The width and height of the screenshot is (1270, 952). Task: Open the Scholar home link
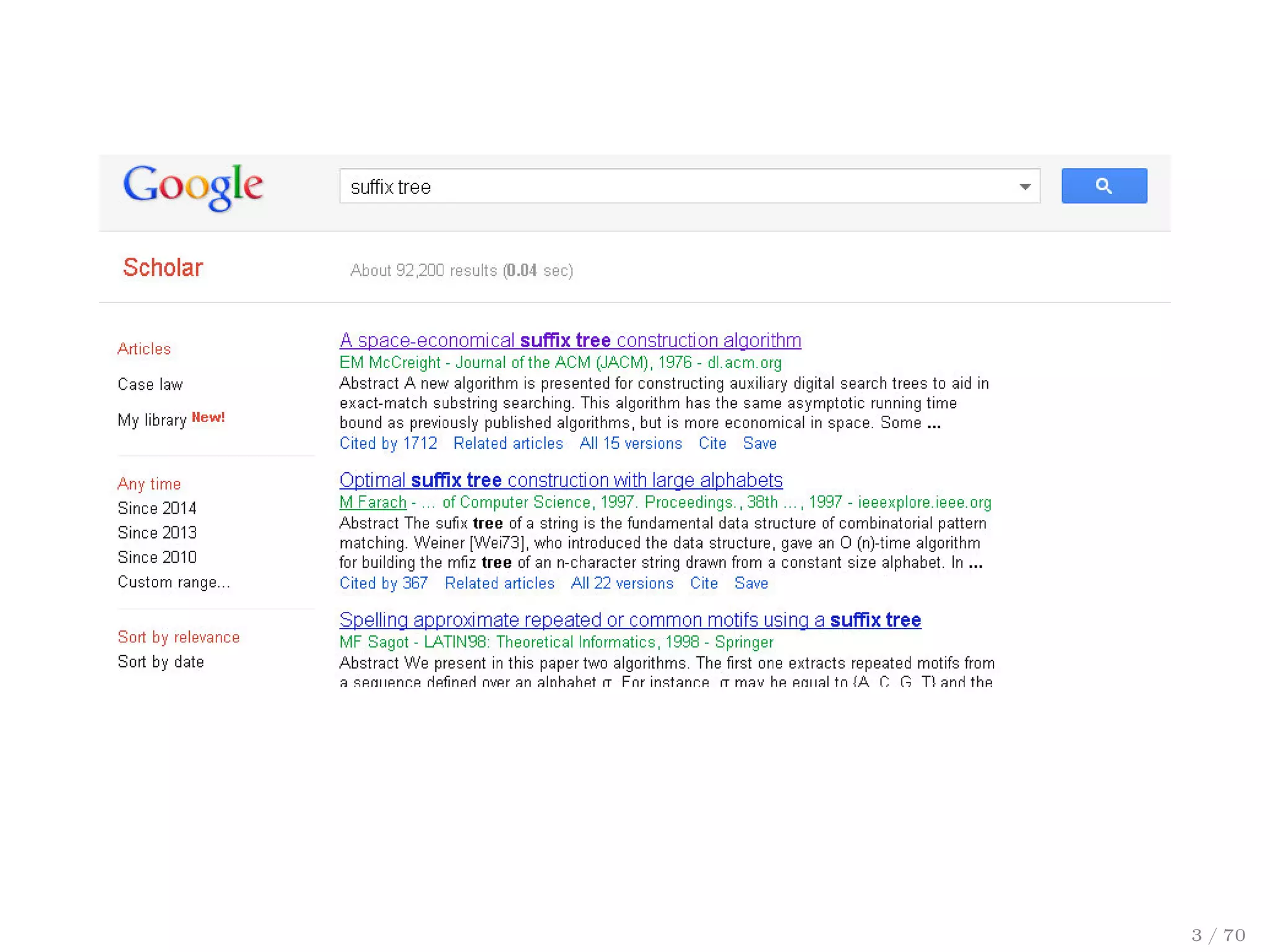coord(163,268)
